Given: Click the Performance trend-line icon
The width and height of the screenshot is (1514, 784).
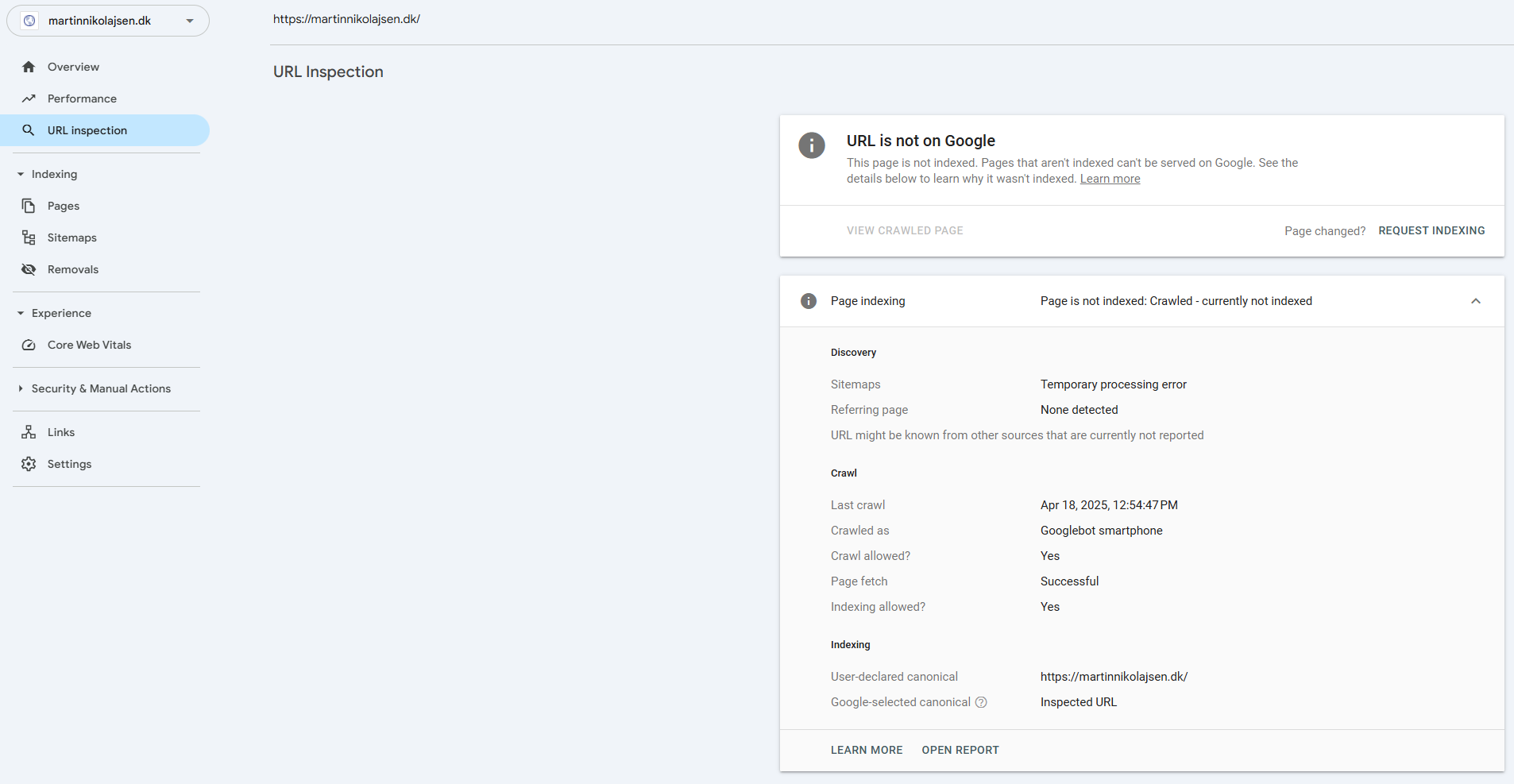Looking at the screenshot, I should 29,98.
